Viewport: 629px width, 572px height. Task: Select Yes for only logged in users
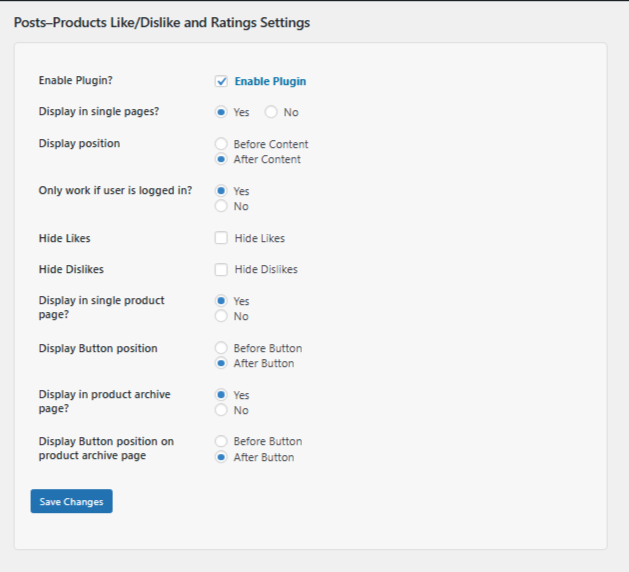pos(221,191)
